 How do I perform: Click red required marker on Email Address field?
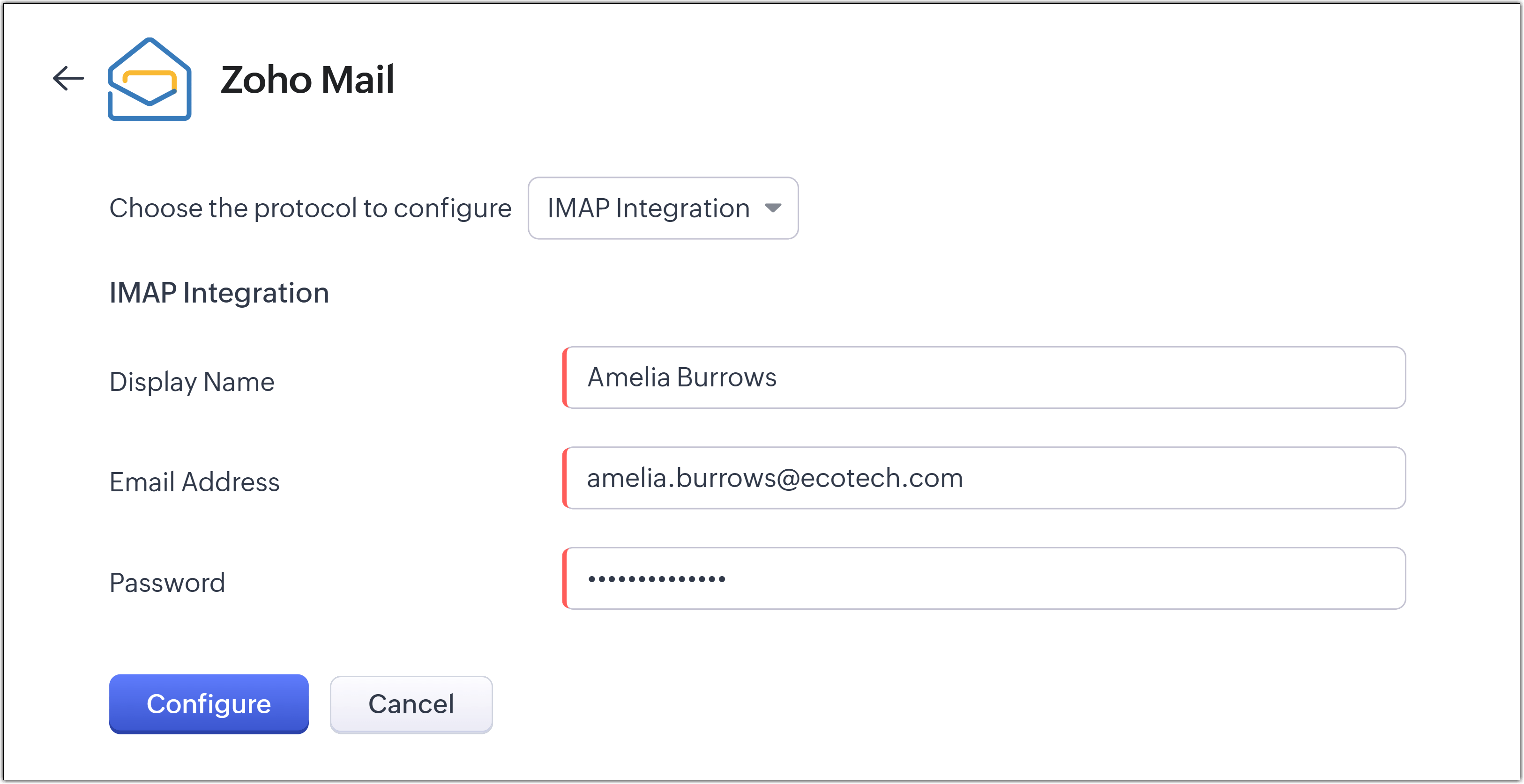565,478
